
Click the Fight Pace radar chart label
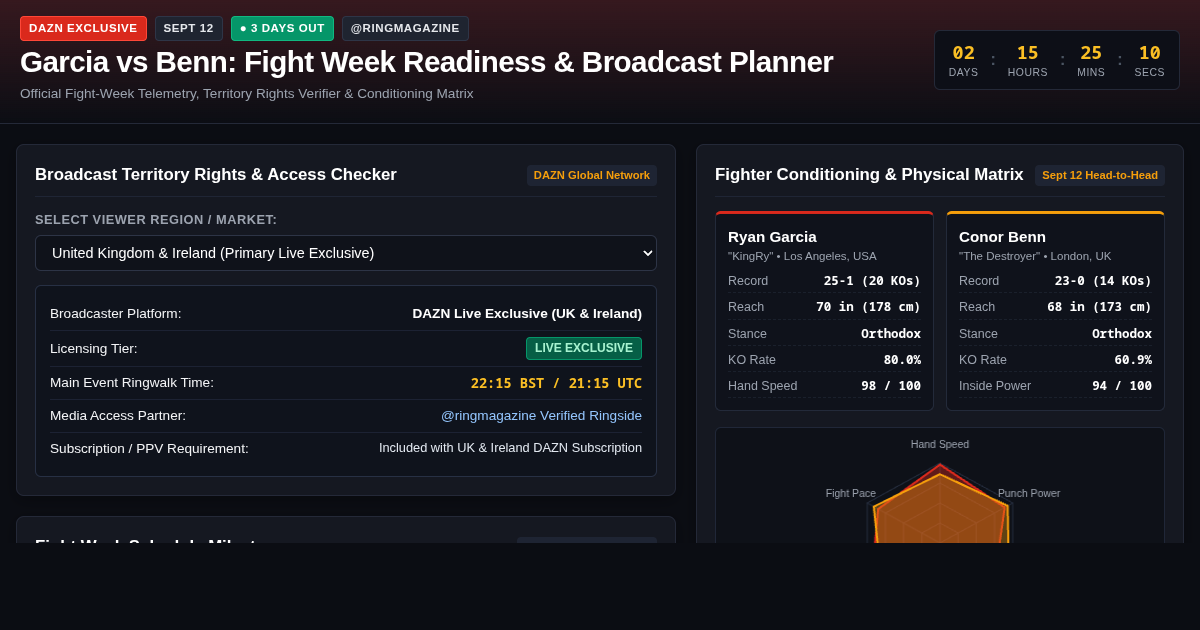point(851,493)
